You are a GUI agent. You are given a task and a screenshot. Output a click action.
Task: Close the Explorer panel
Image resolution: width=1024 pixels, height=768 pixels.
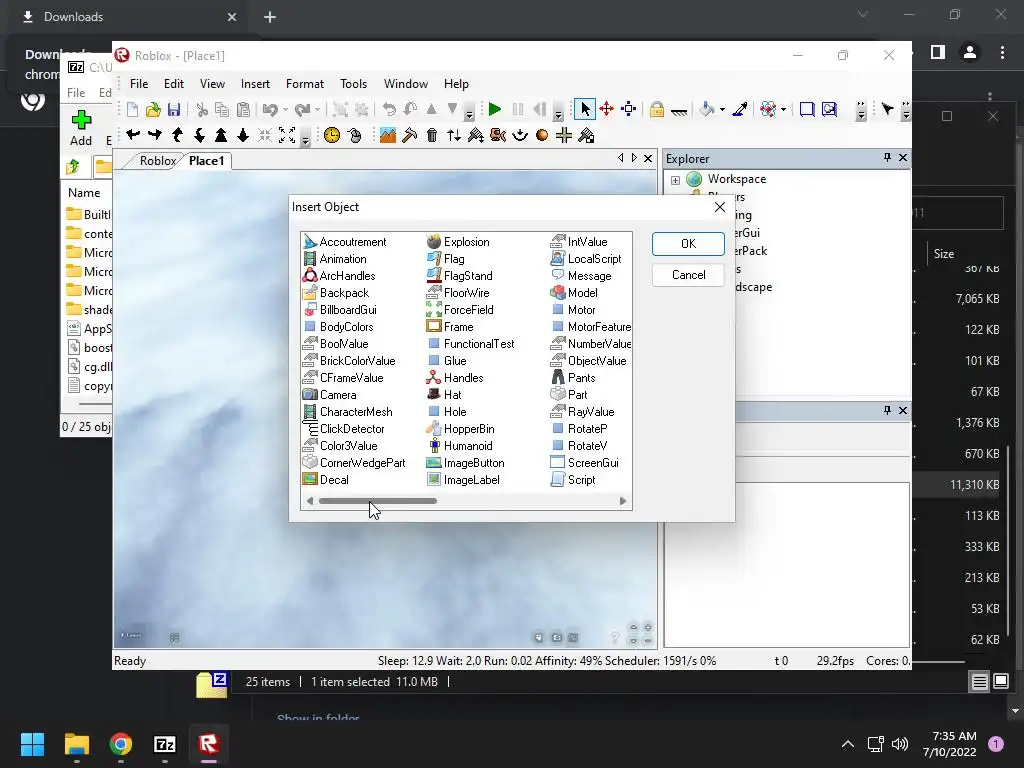pyautogui.click(x=903, y=157)
